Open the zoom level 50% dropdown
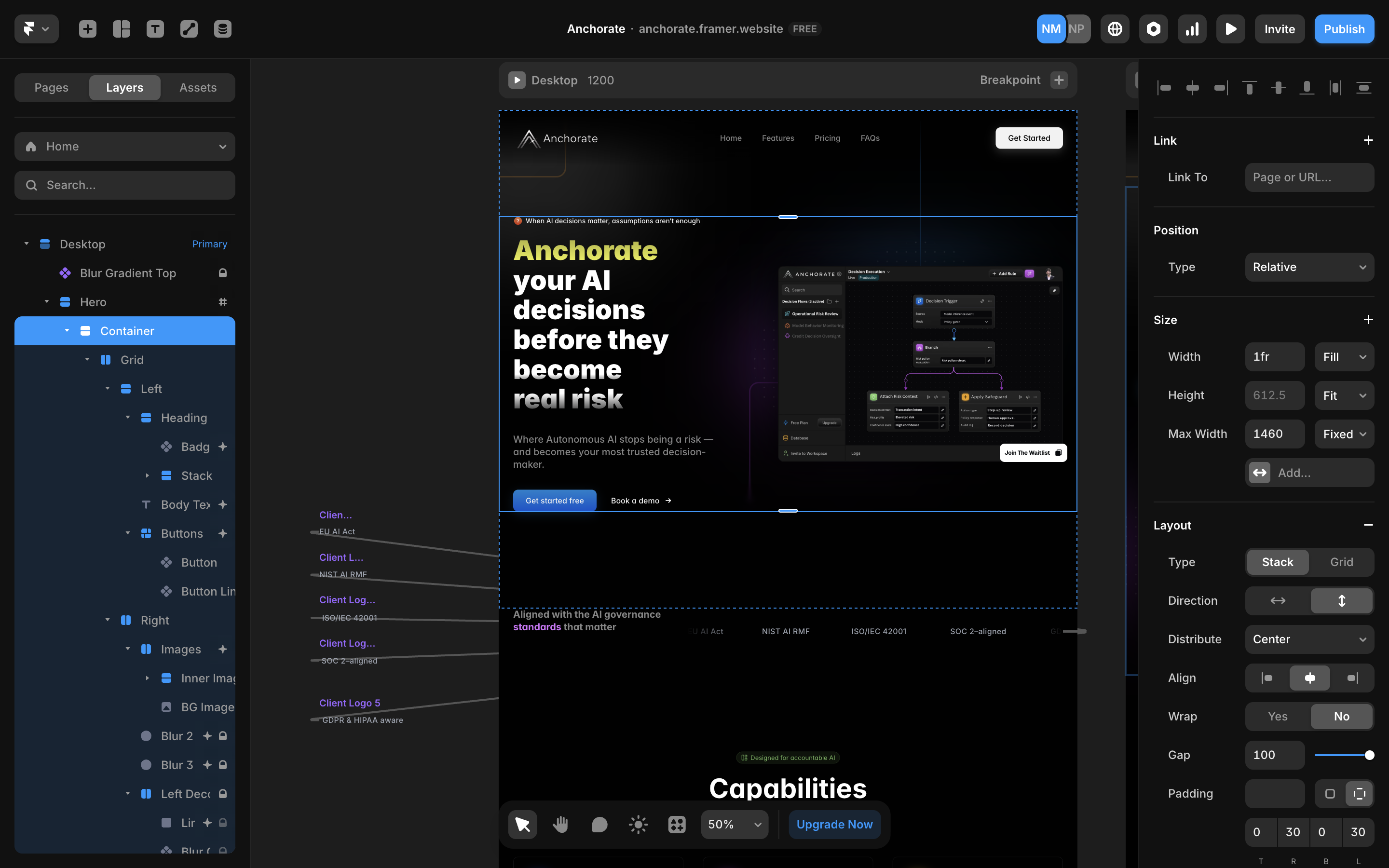Screen dimensions: 1389x868 [x=734, y=825]
